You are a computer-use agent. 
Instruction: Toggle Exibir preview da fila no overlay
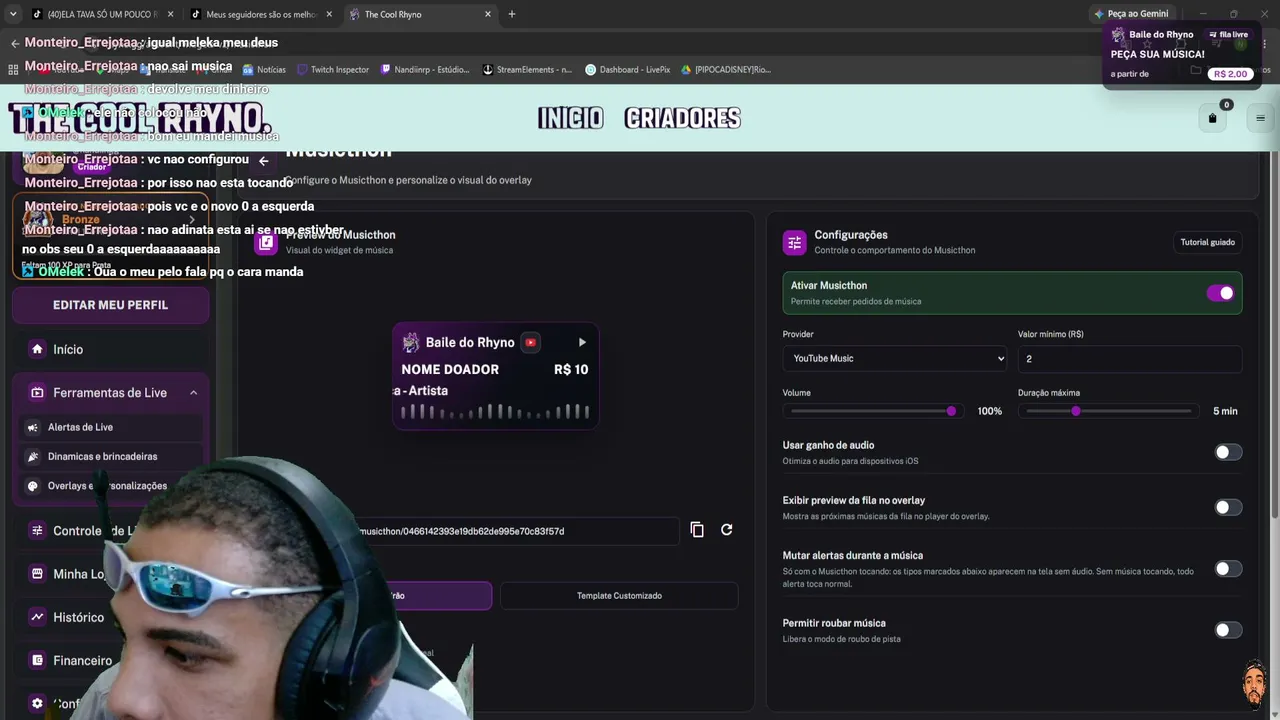[x=1228, y=507]
